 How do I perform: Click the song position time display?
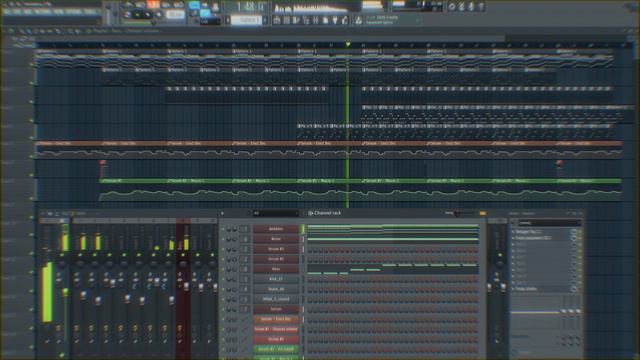250,7
